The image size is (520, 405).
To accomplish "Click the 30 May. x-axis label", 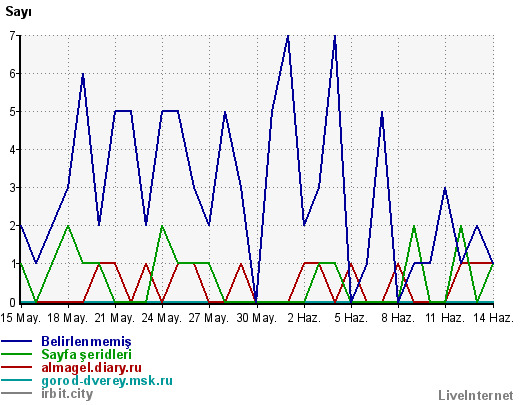I will [257, 318].
